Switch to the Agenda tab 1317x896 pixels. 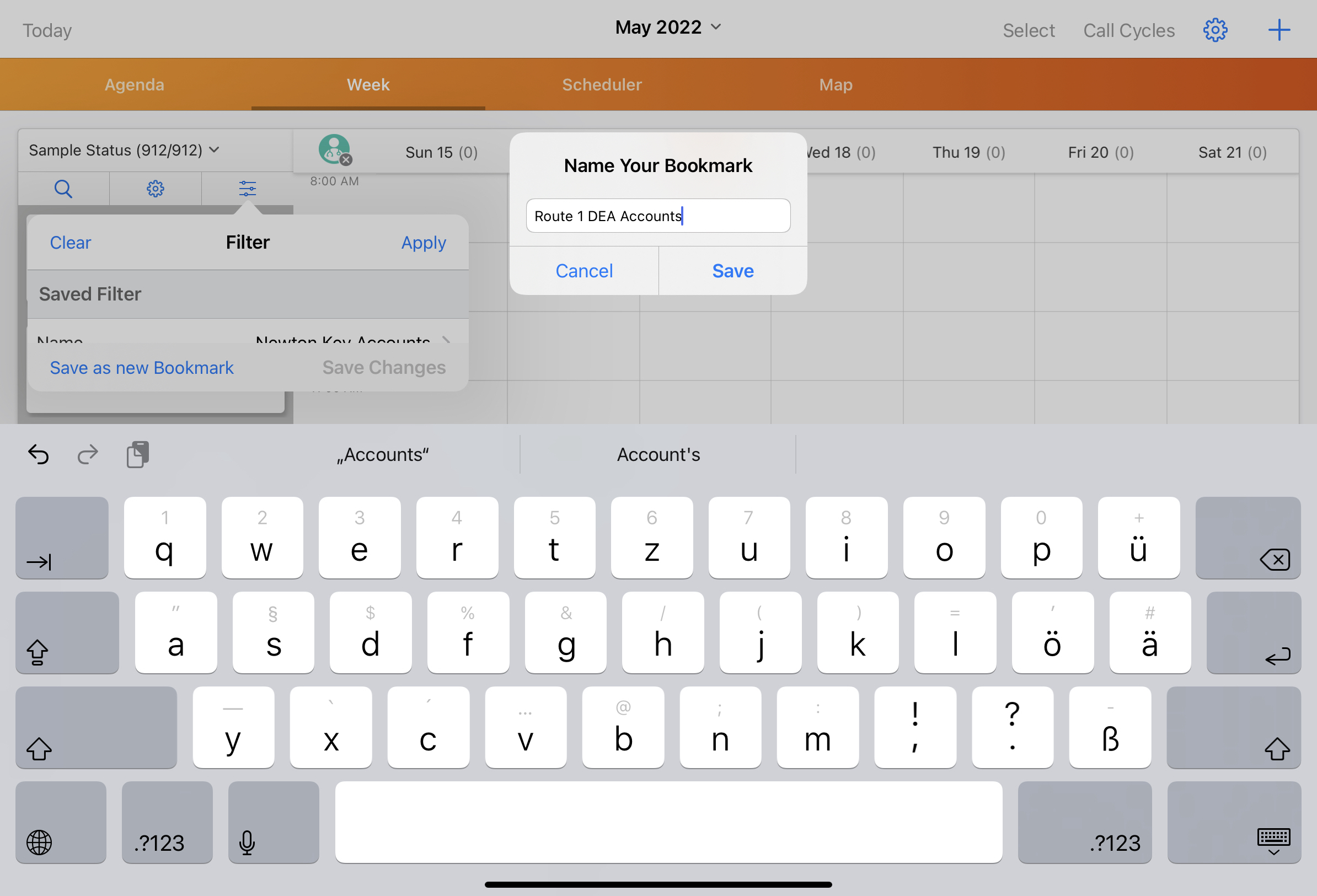pos(135,85)
